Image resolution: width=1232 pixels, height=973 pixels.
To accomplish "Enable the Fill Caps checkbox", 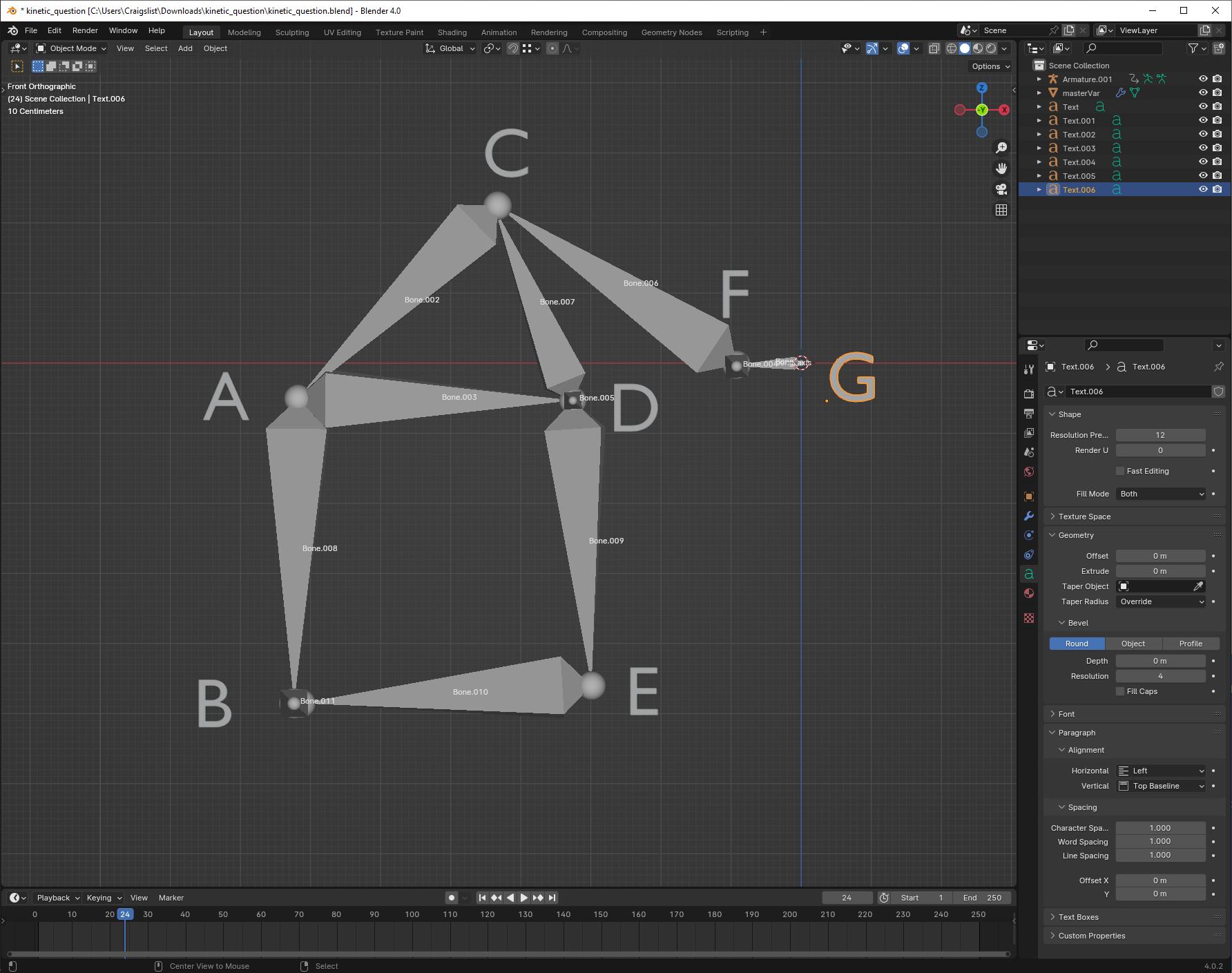I will point(1120,691).
